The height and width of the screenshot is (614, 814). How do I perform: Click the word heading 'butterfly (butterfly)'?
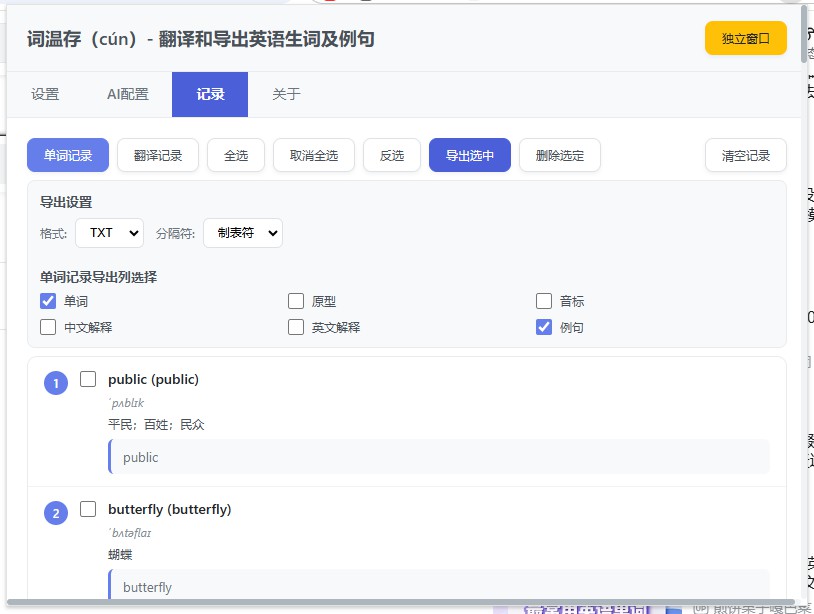coord(170,509)
